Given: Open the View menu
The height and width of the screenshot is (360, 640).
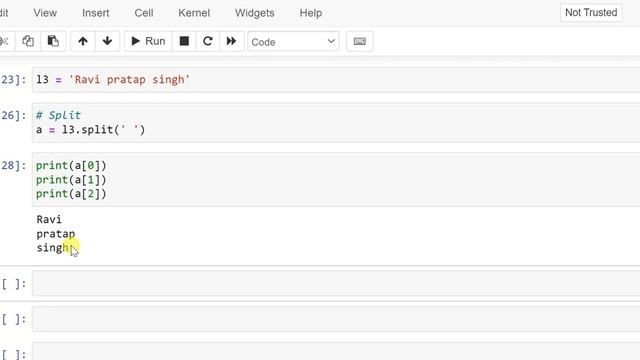Looking at the screenshot, I should [x=45, y=13].
